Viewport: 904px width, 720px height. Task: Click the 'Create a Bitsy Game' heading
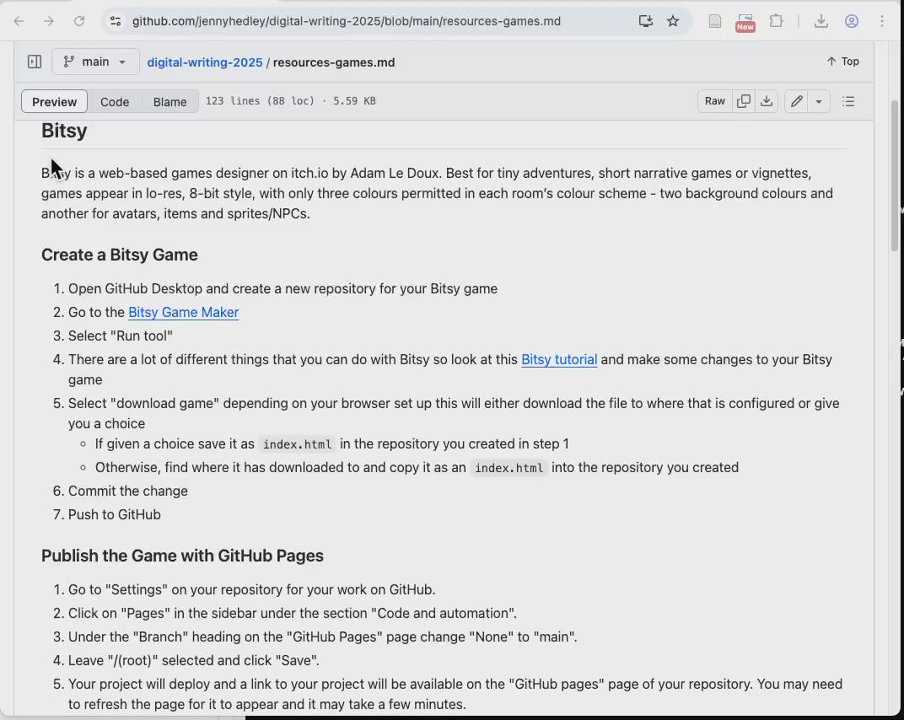119,255
